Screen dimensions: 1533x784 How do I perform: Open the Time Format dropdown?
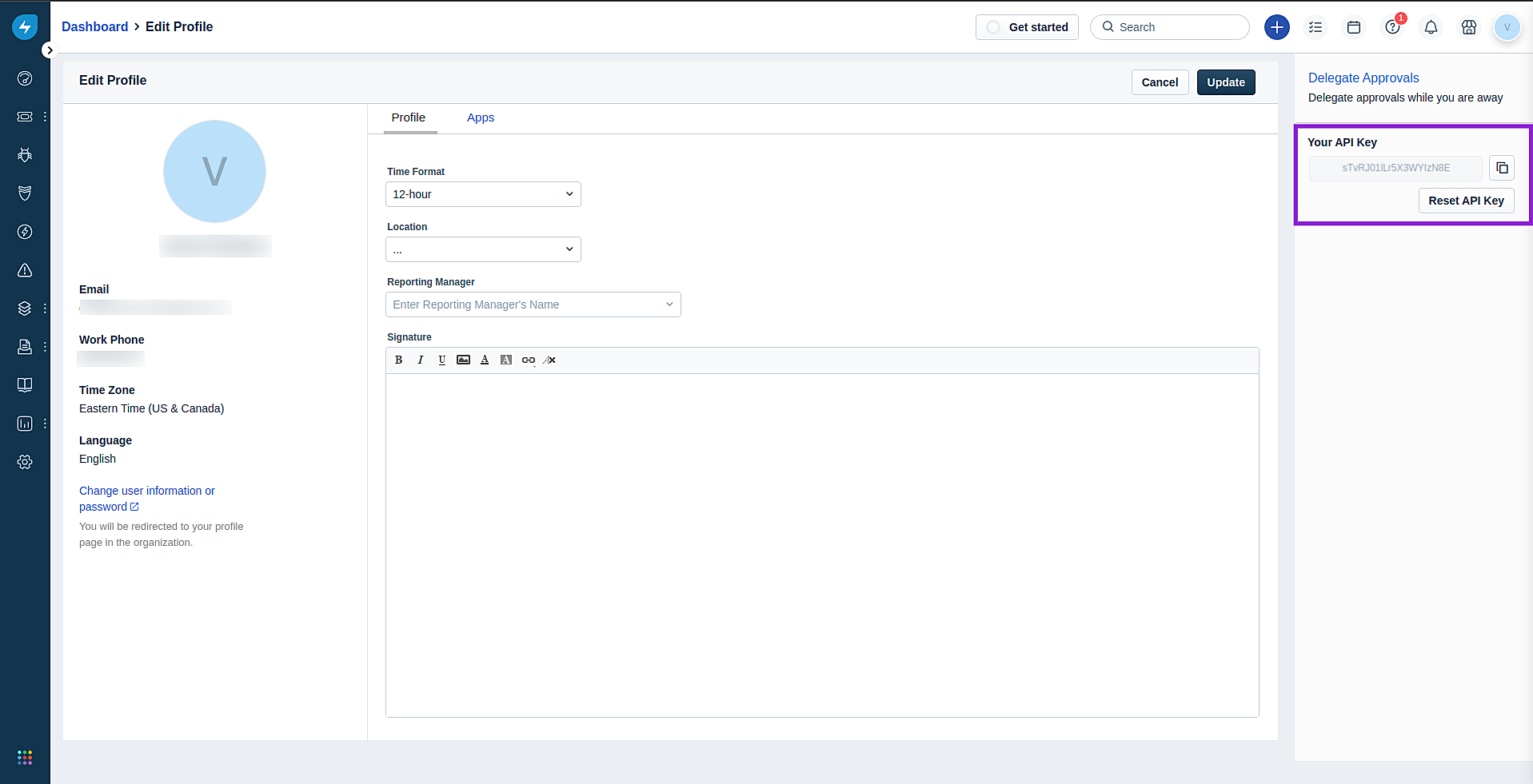[483, 193]
